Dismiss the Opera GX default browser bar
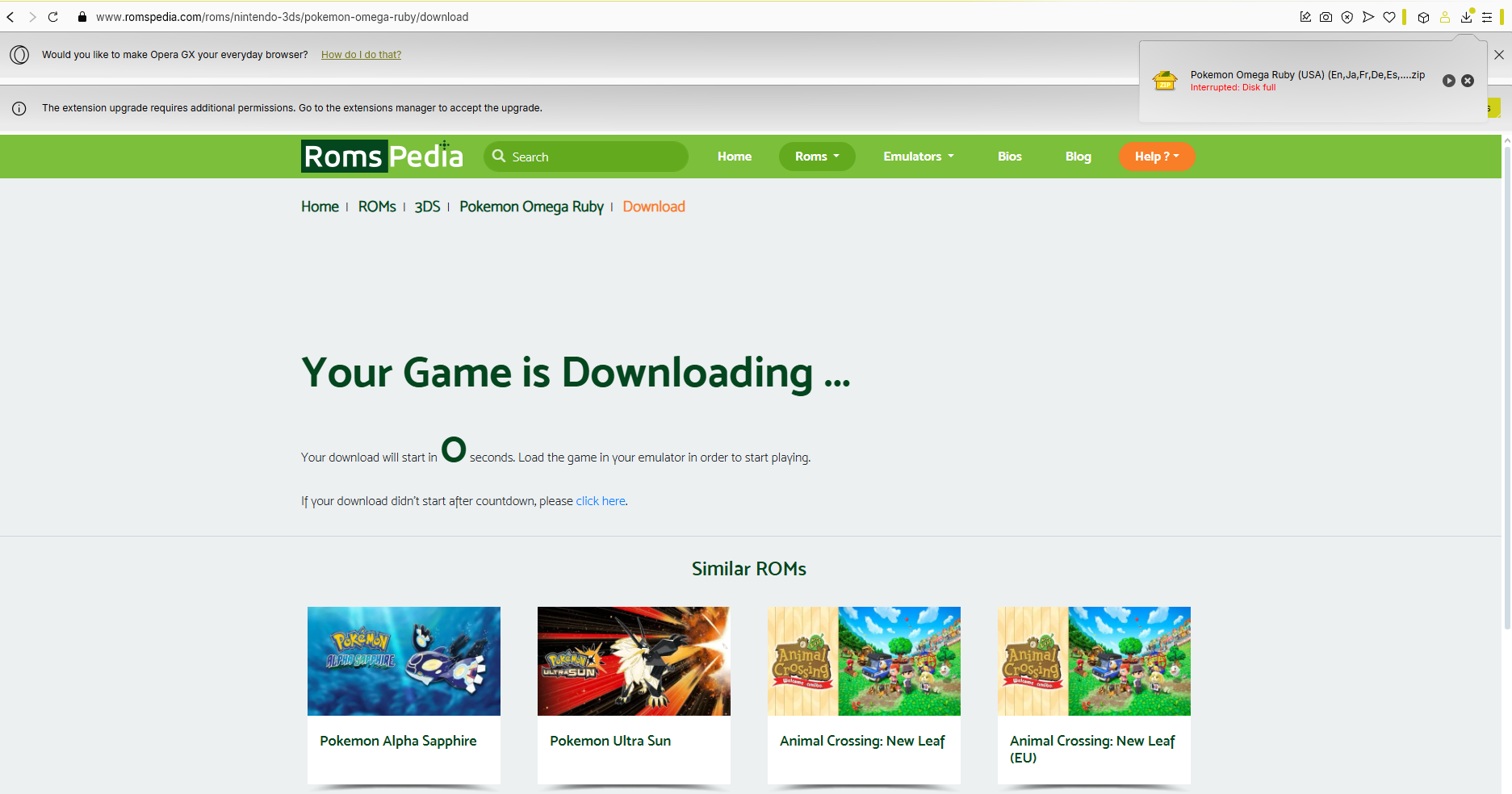 click(x=1498, y=55)
